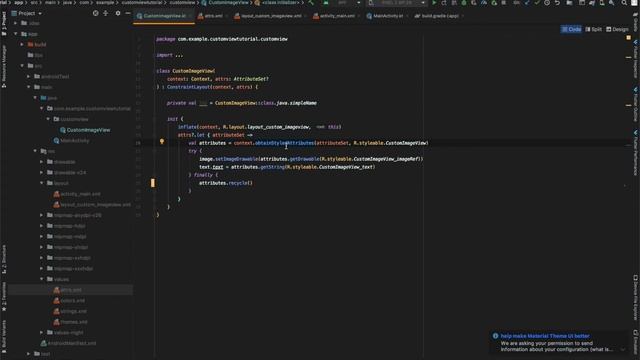Select Code view mode
640x360 pixels.
pos(571,29)
